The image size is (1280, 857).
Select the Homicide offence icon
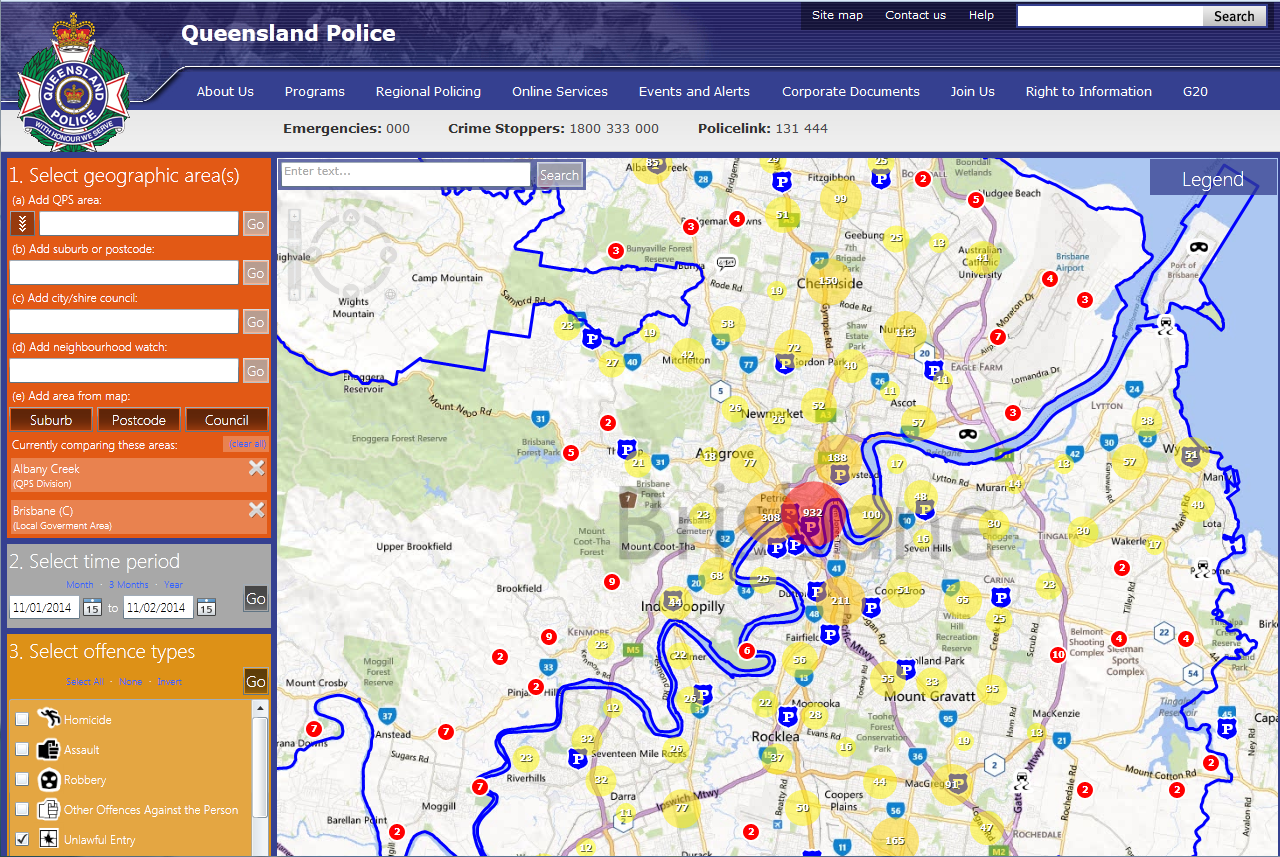(51, 718)
